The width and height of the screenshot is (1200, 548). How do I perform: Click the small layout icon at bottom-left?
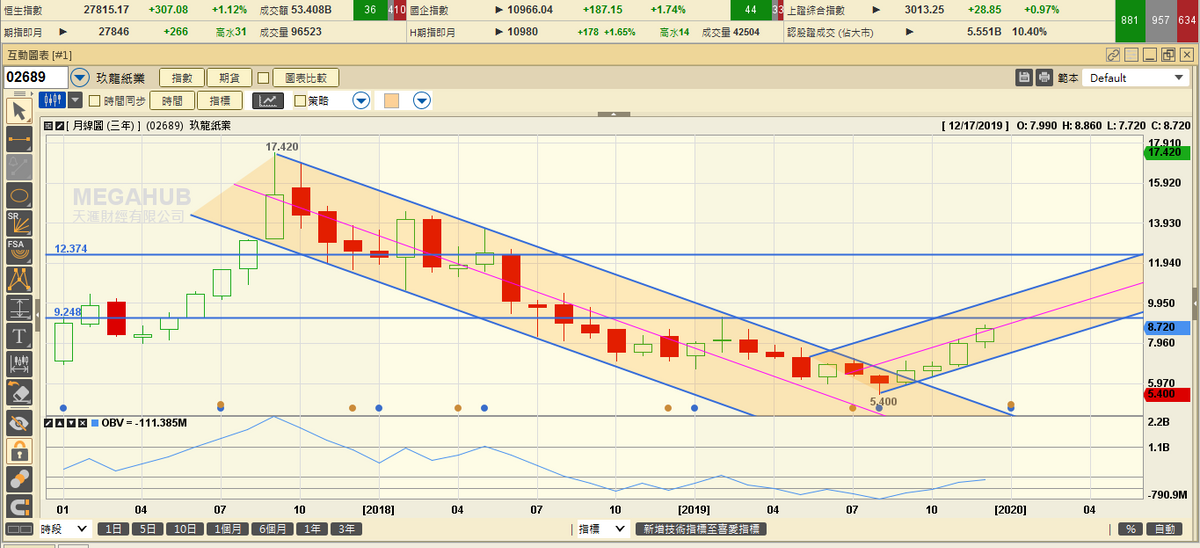point(17,529)
